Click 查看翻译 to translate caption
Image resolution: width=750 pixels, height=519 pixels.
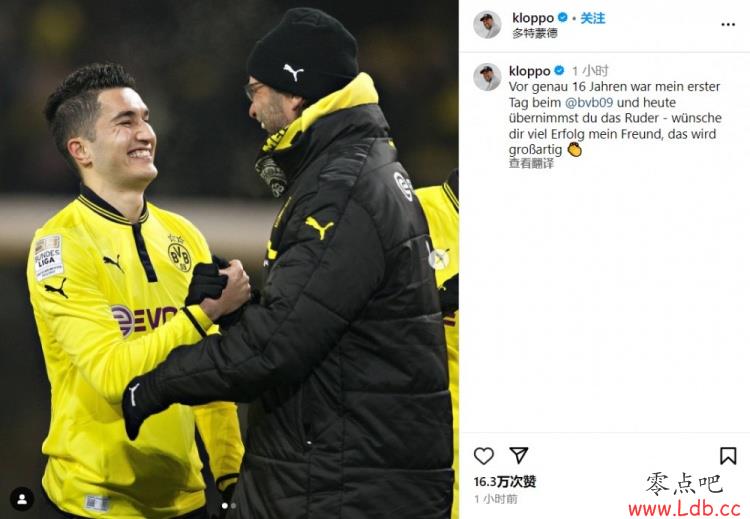[x=531, y=163]
